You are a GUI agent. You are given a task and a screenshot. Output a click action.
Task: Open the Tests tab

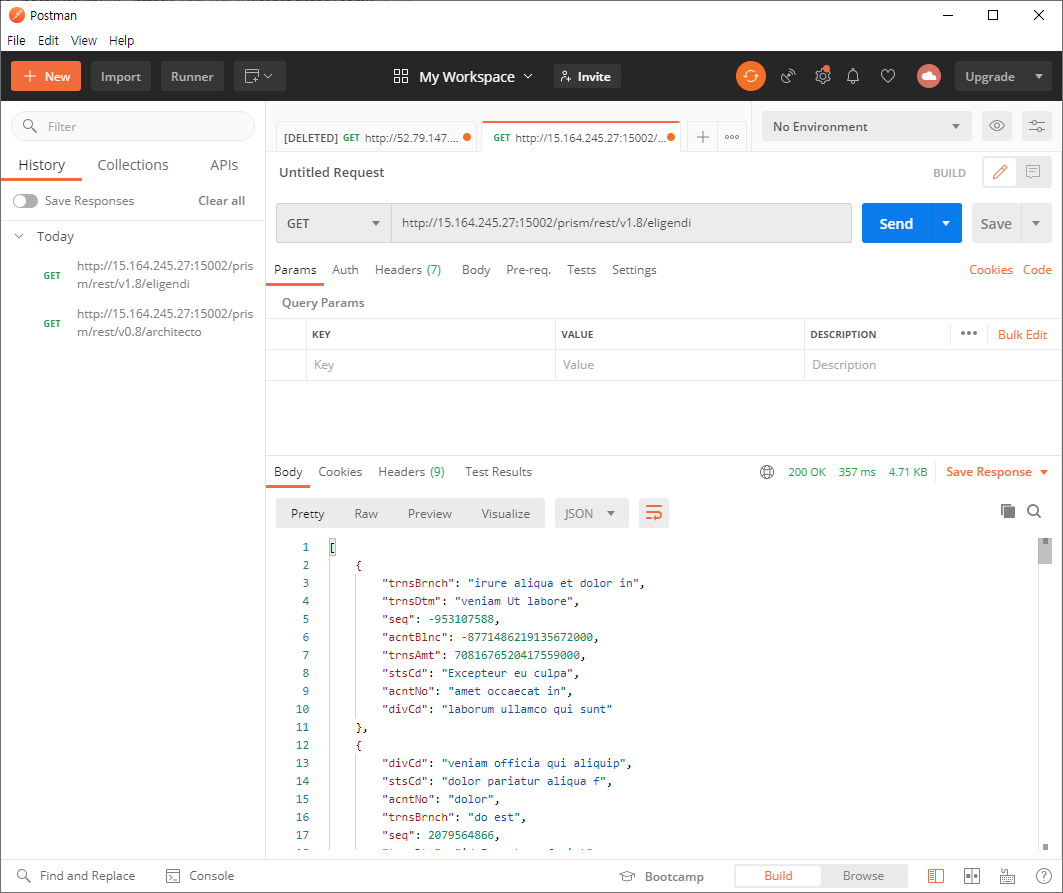(581, 270)
